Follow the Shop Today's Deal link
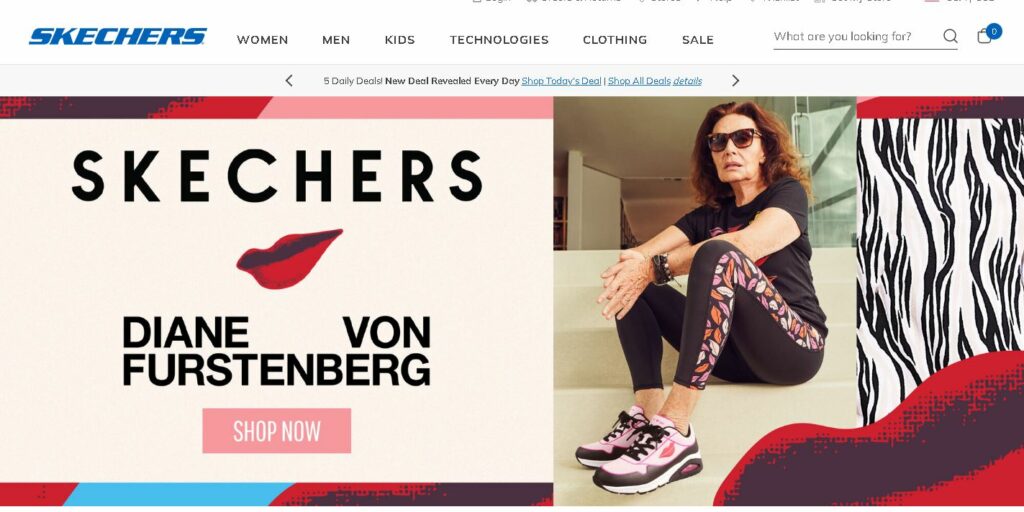1024x512 pixels. click(561, 81)
